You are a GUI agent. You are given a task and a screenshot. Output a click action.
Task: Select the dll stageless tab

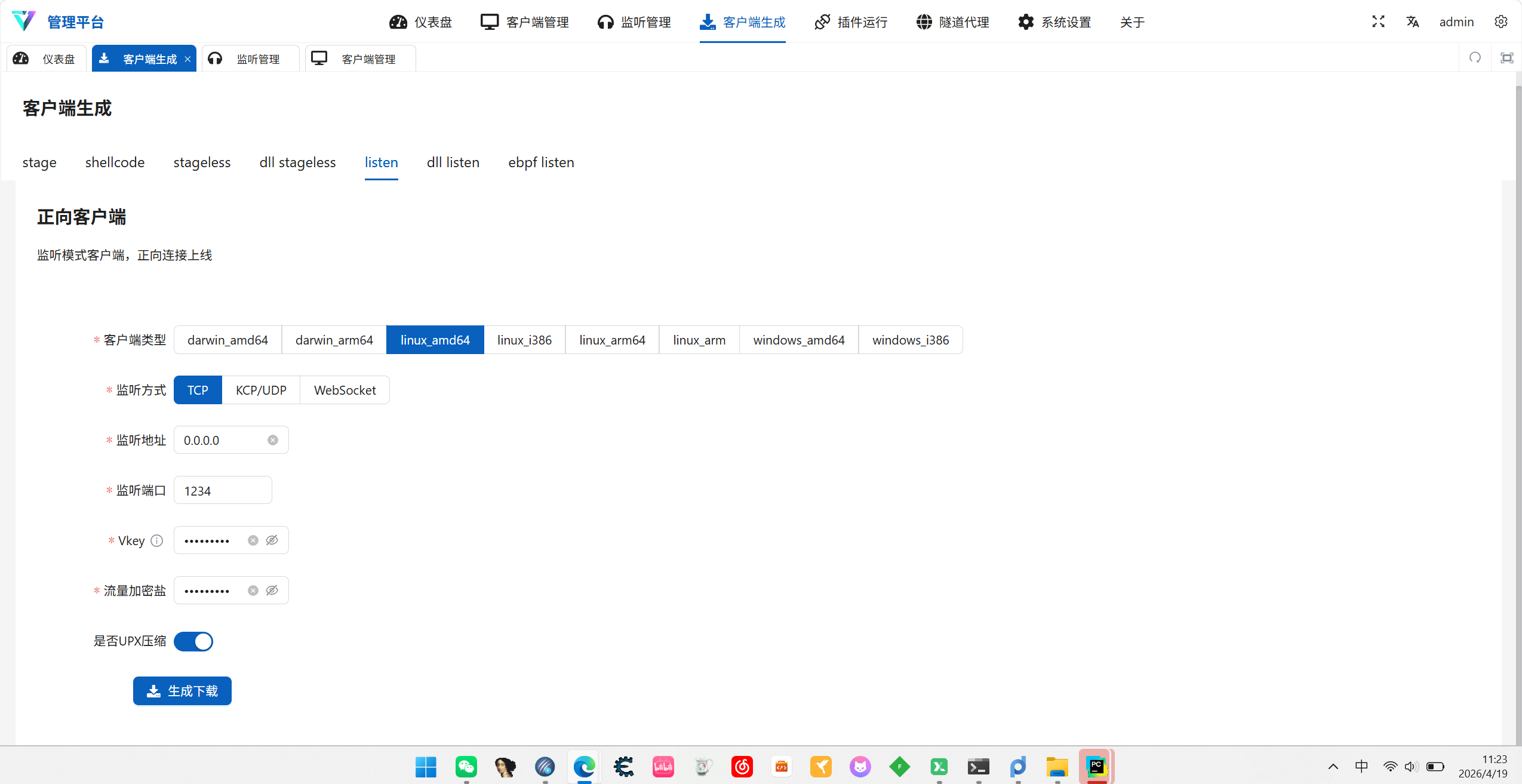(297, 162)
